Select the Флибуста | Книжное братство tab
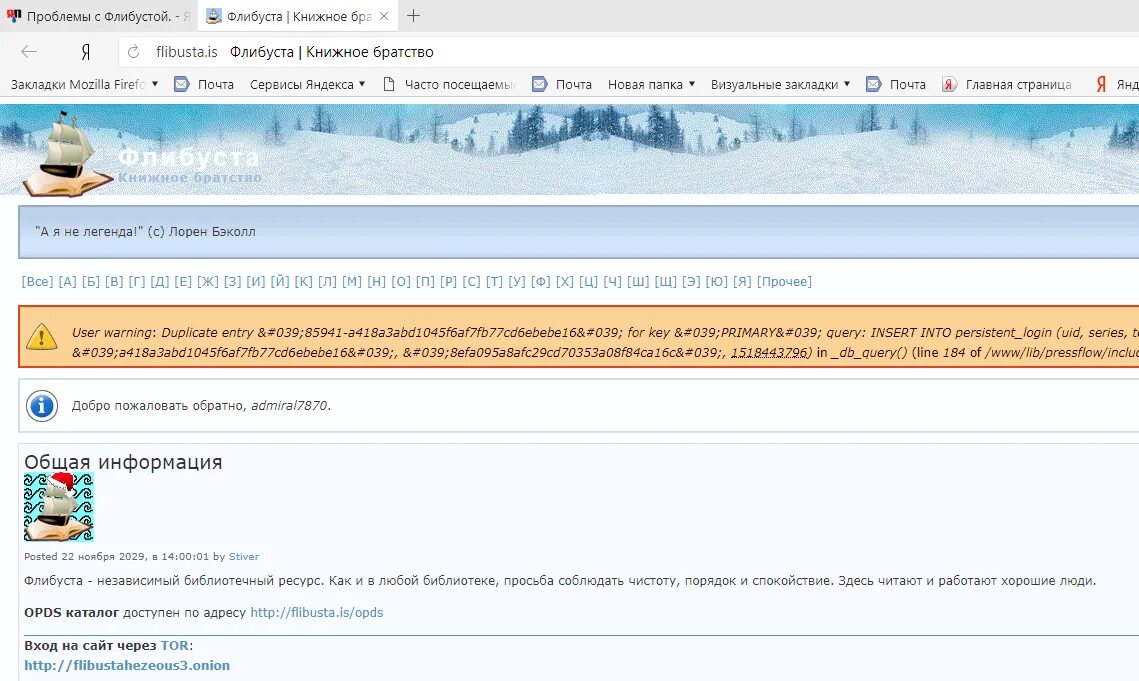The height and width of the screenshot is (681, 1139). 298,16
